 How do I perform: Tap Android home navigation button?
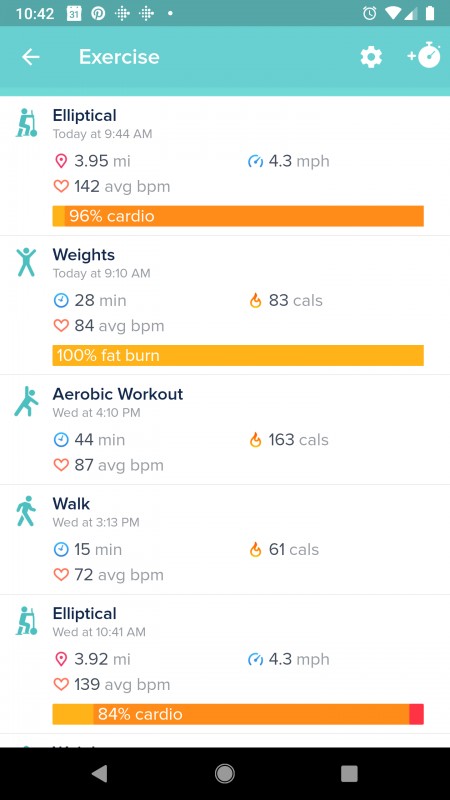[224, 774]
